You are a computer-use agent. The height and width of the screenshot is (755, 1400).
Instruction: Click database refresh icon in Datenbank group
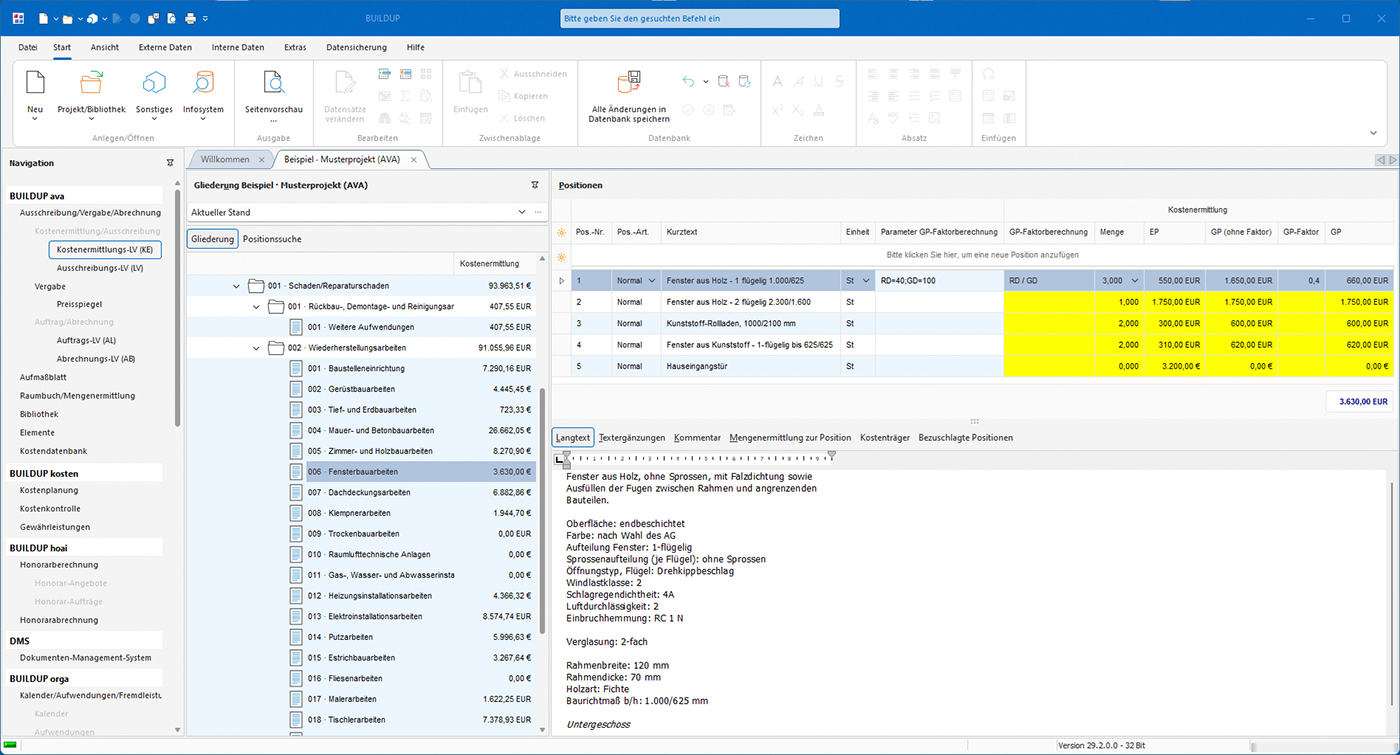746,81
